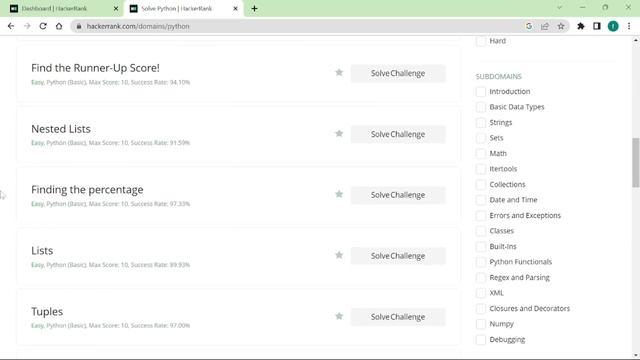Check the Hard difficulty checkbox
This screenshot has height=360, width=640.
coord(481,41)
